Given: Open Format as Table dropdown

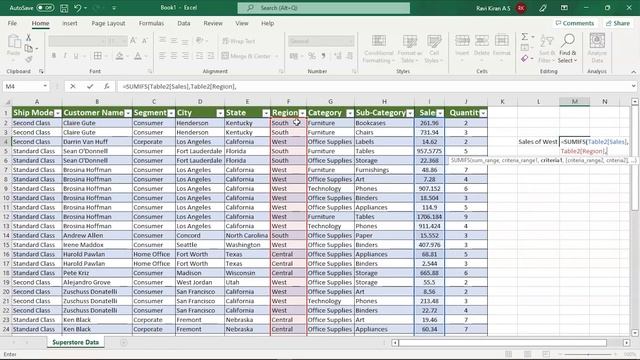Looking at the screenshot, I should (x=409, y=49).
